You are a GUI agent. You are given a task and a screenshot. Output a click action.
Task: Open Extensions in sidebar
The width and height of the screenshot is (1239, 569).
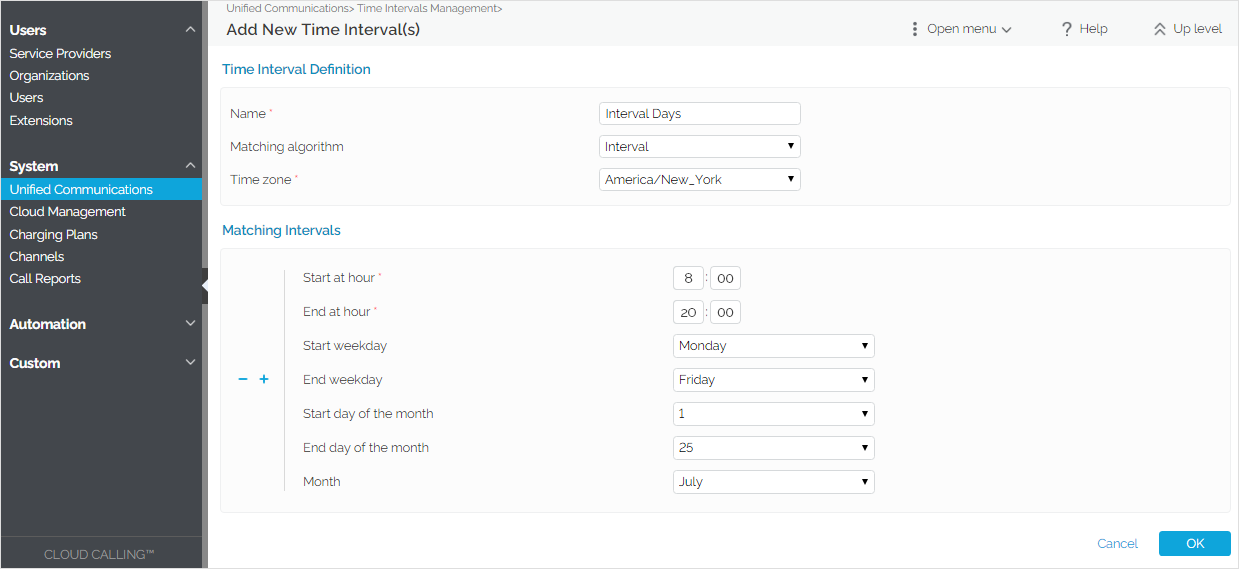41,120
